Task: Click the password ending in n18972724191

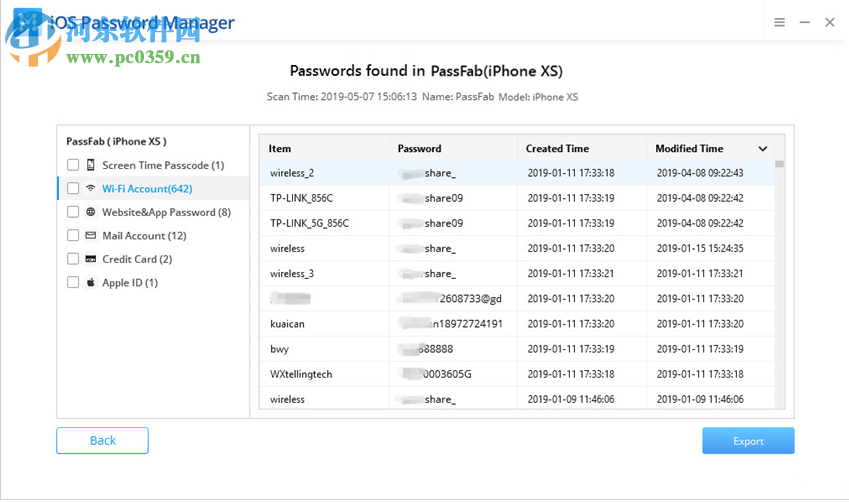Action: point(450,324)
